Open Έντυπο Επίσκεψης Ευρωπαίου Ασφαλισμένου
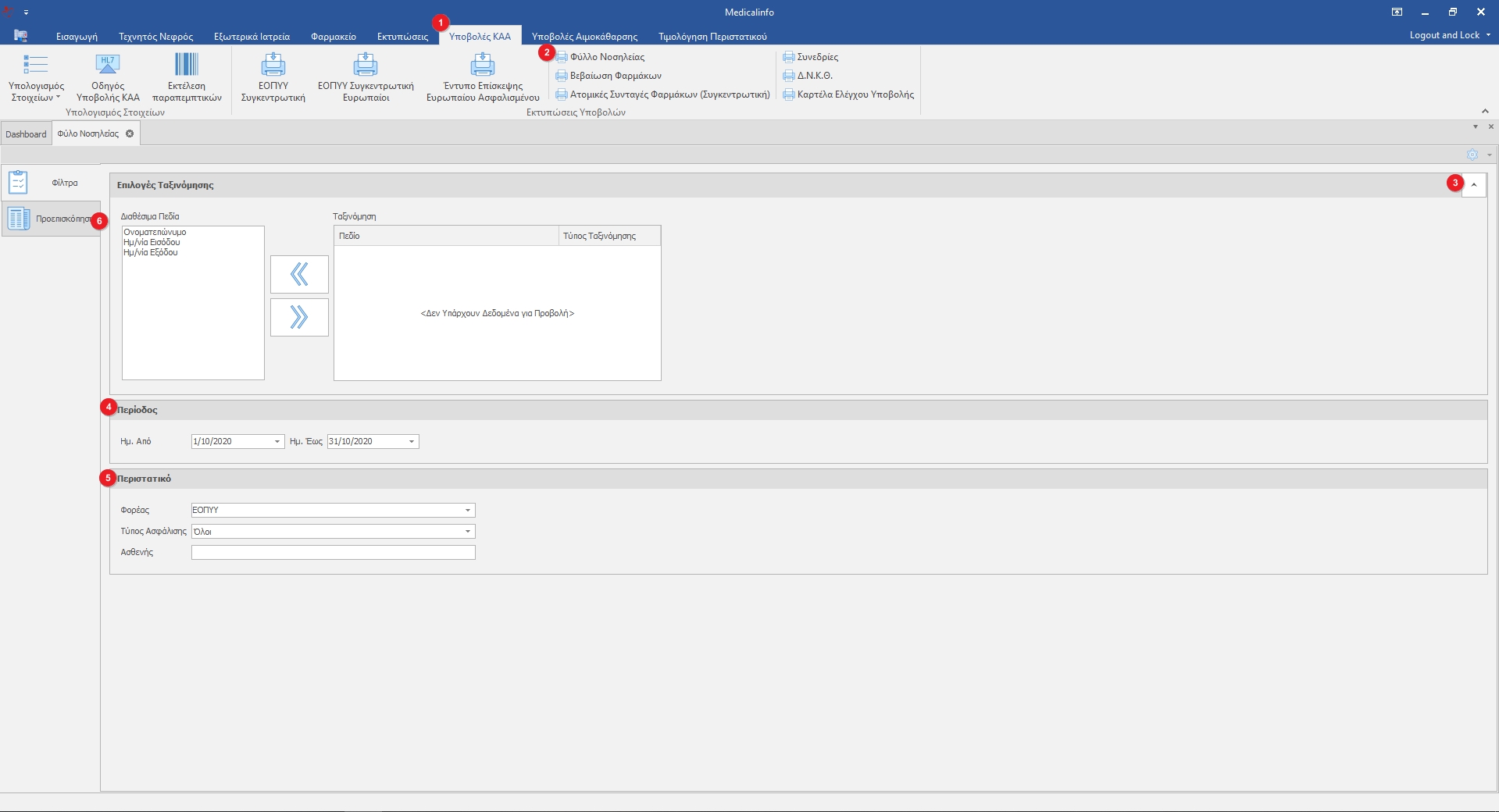This screenshot has height=812, width=1499. coord(483,65)
